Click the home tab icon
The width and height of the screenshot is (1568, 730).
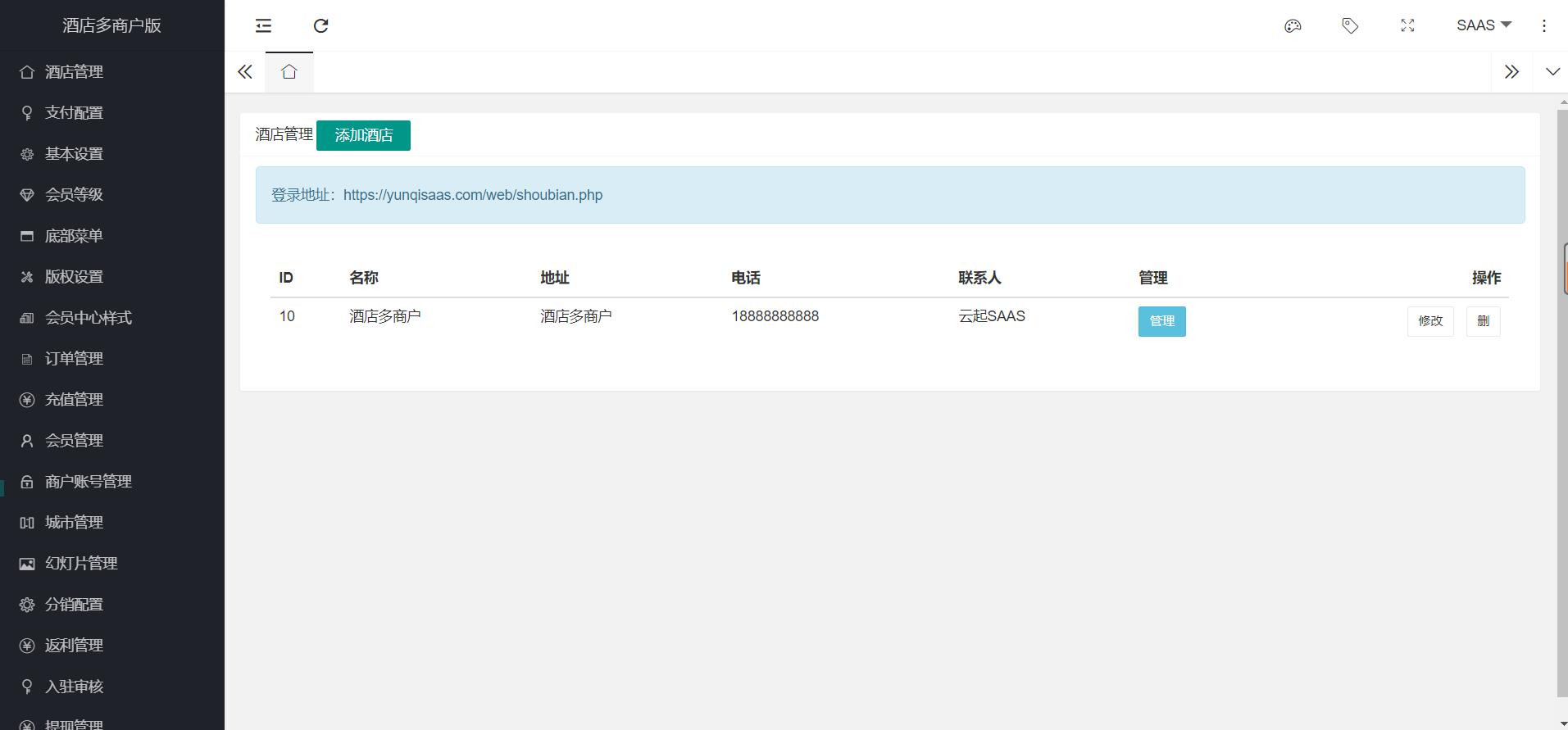click(289, 72)
